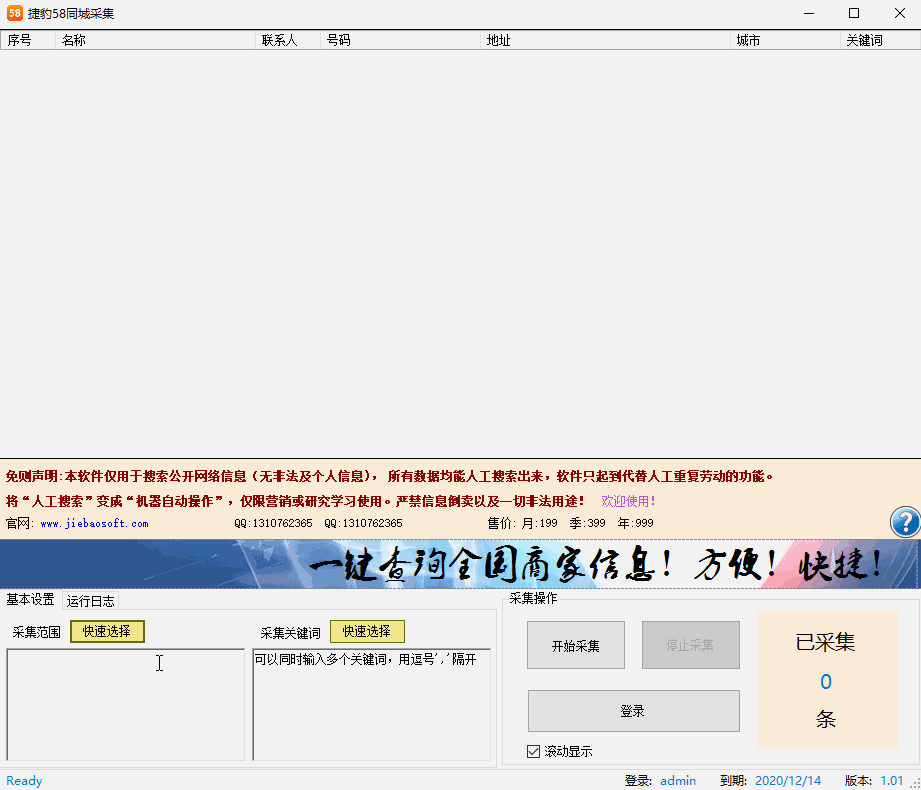Focus the 采集范围 text area
The image size is (921, 790).
[126, 704]
